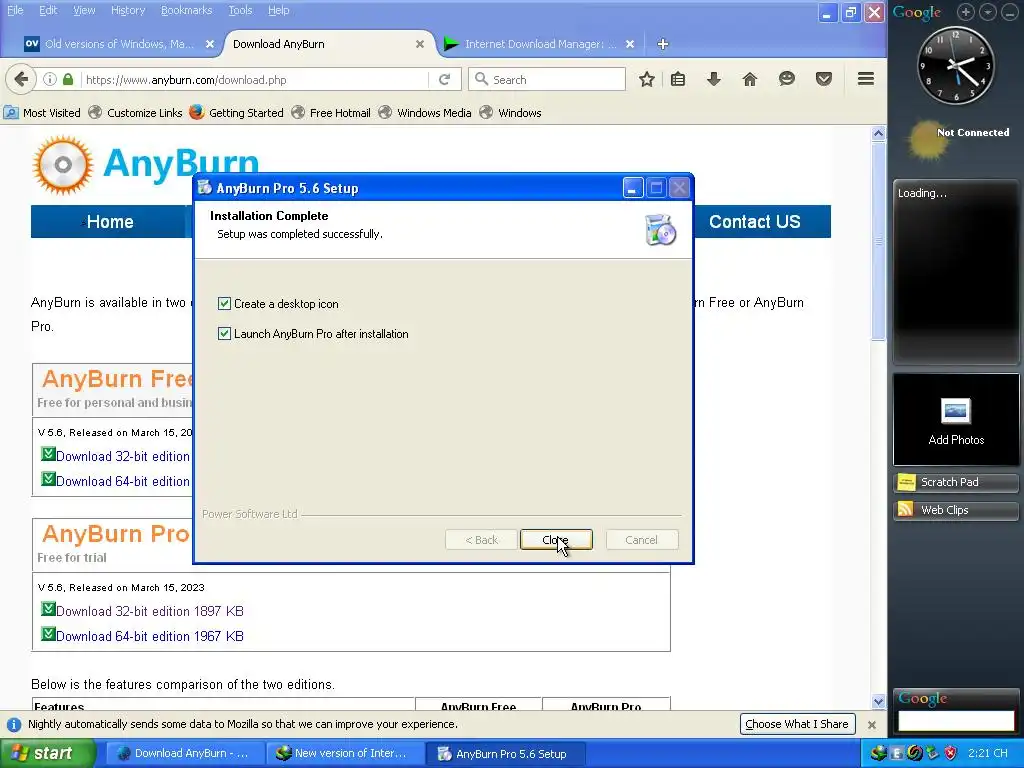Open the New version of Internet Download Manager taskbar item
Image resolution: width=1024 pixels, height=768 pixels.
point(344,754)
